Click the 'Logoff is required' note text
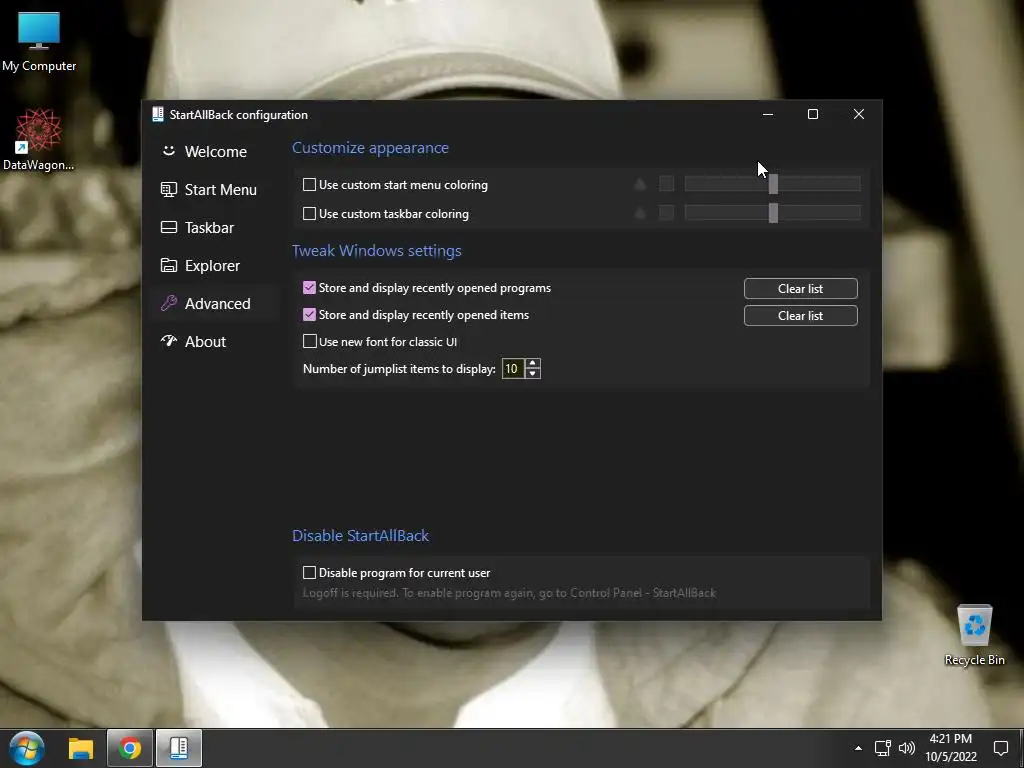Screen dimensions: 1024x768 [x=509, y=593]
